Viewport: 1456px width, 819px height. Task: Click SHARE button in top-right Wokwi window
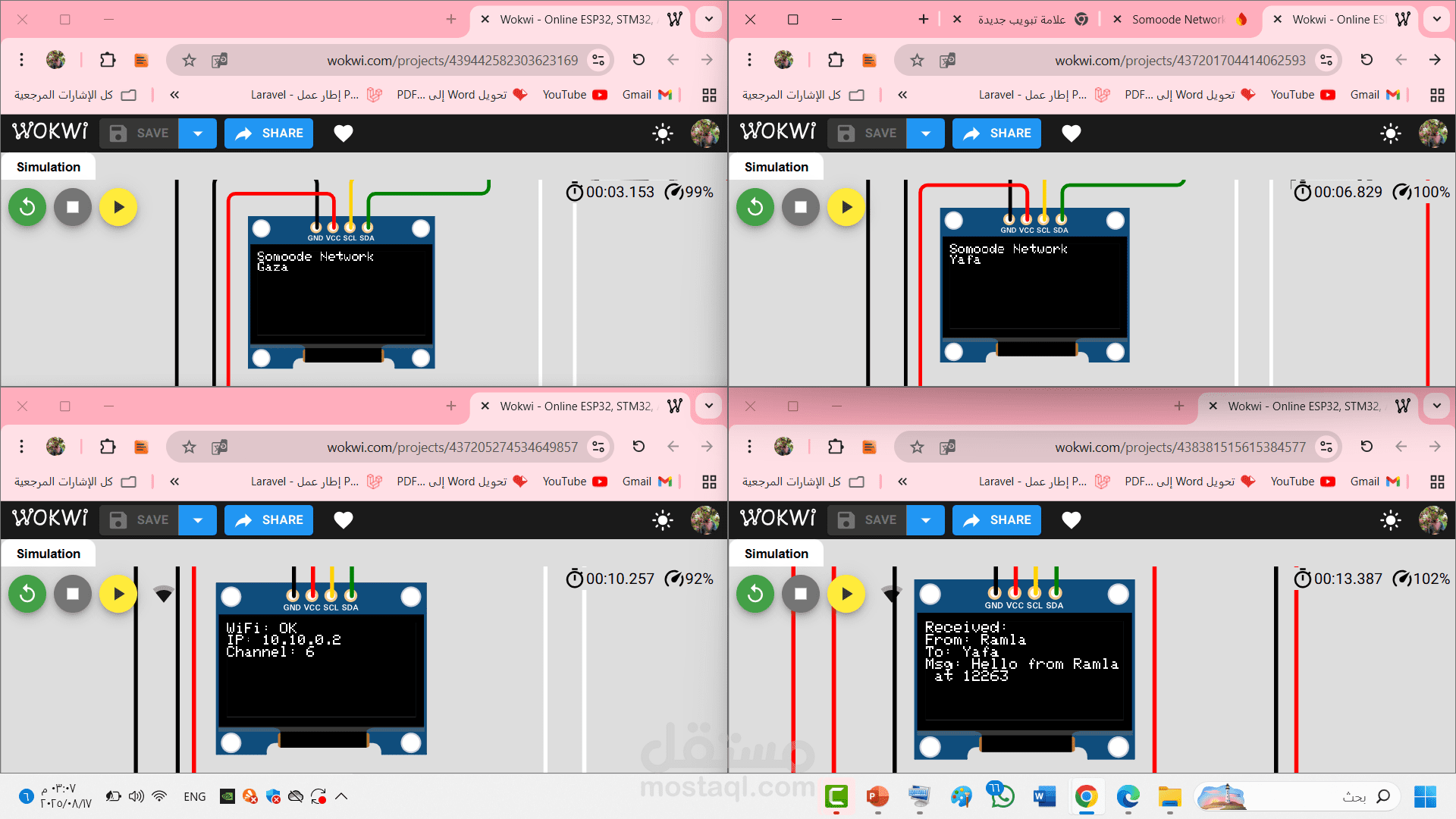pyautogui.click(x=996, y=133)
